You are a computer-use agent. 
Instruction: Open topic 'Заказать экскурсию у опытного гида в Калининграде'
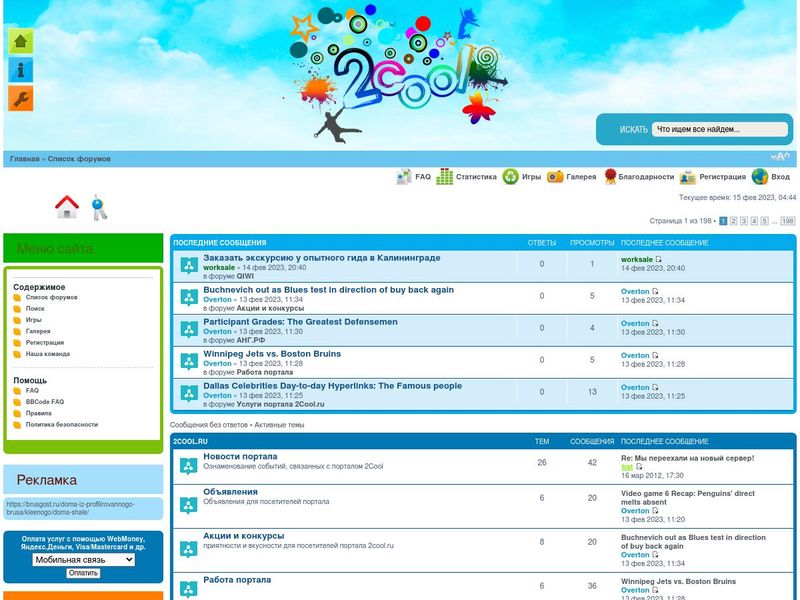point(321,258)
